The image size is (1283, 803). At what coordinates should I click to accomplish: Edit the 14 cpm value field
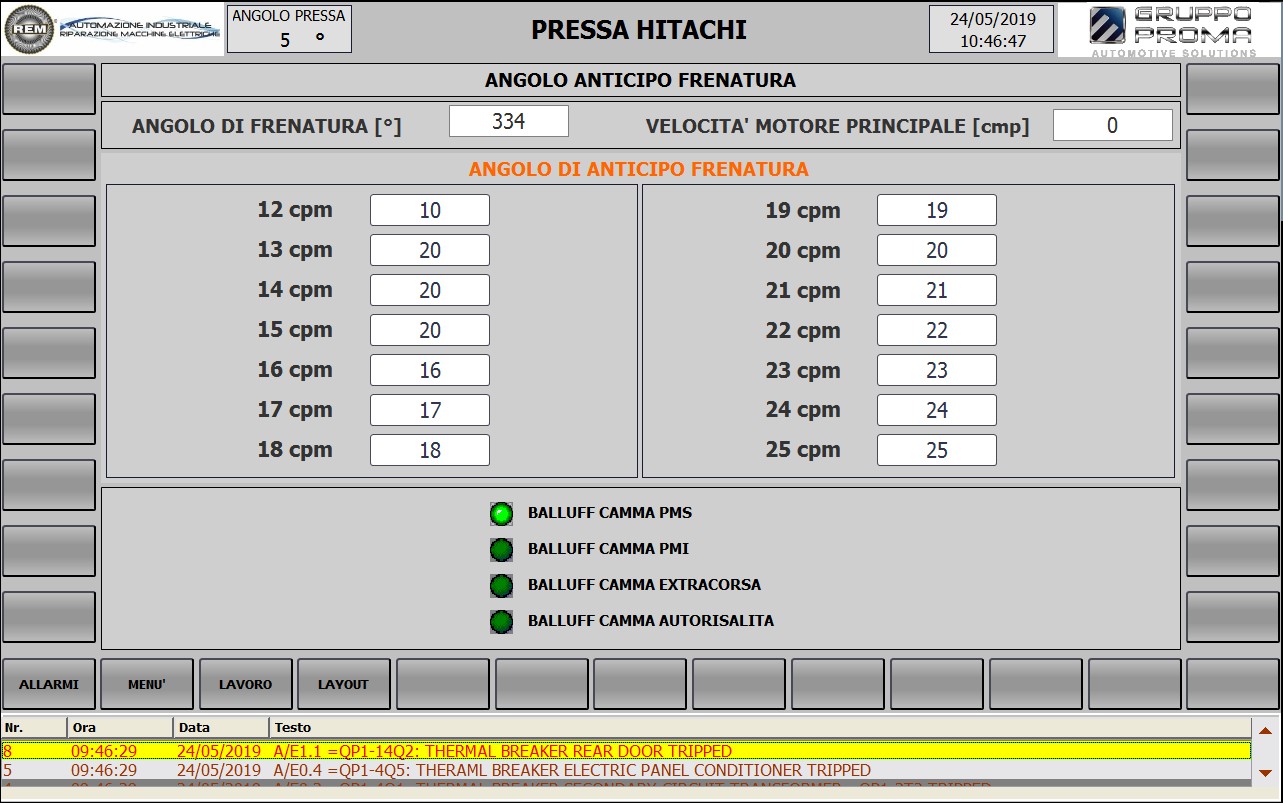coord(430,290)
